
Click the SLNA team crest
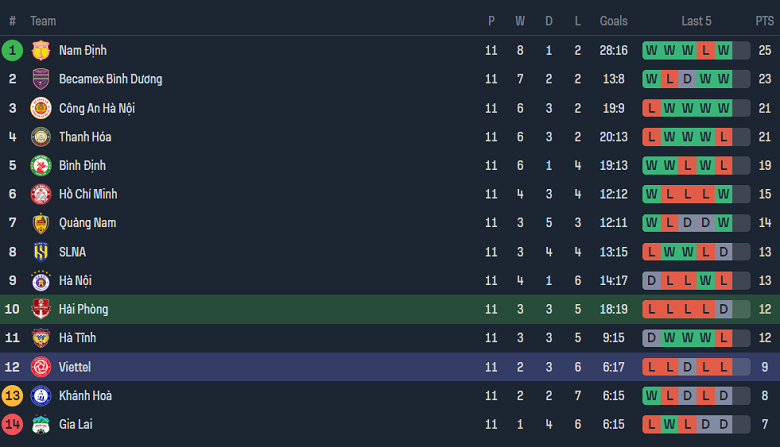[41, 252]
